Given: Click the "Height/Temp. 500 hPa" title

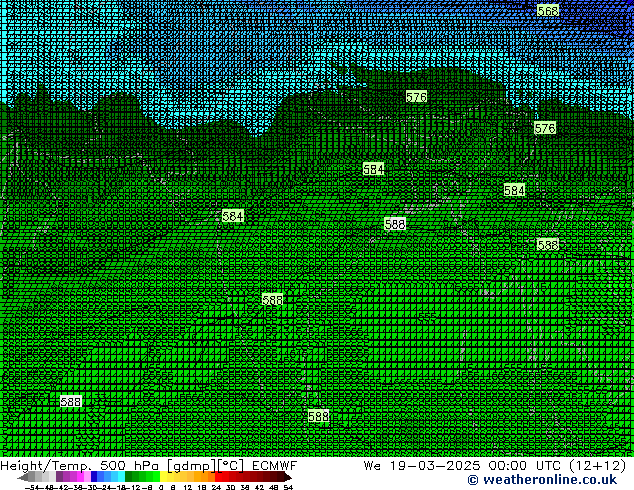Looking at the screenshot, I should coord(76,466).
